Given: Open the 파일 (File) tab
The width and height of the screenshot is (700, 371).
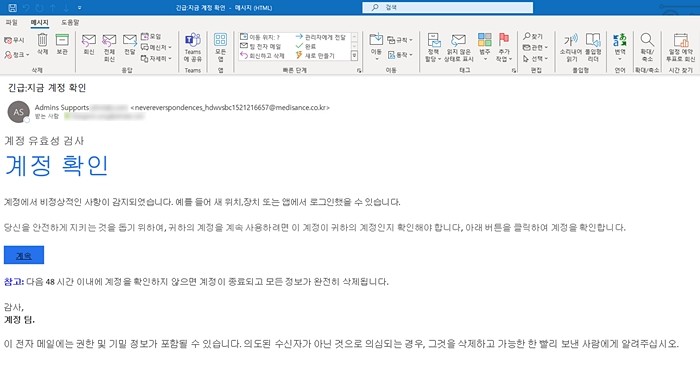Looking at the screenshot, I should click(12, 22).
